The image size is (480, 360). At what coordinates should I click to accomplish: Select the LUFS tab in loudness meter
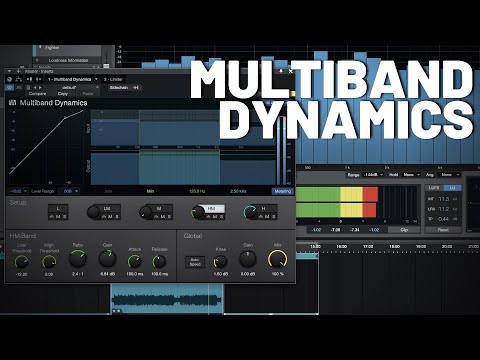click(x=434, y=188)
